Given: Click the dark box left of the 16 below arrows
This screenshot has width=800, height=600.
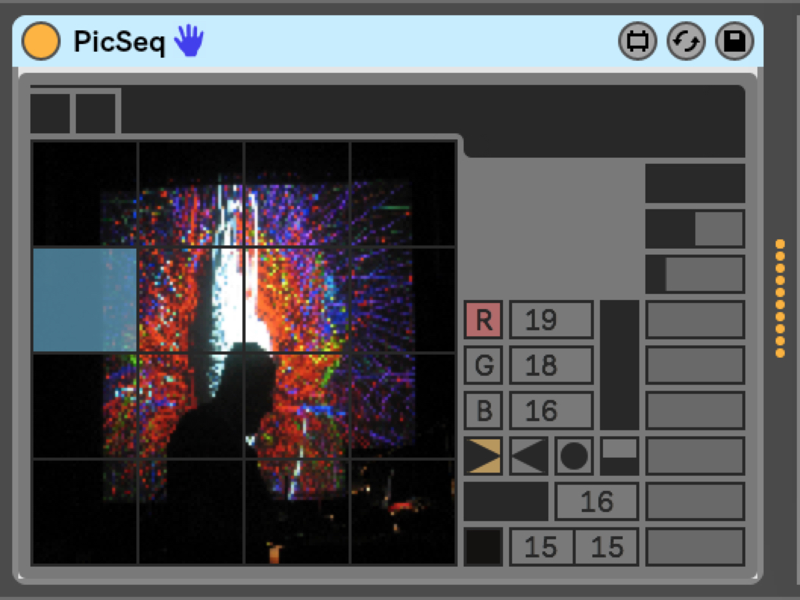Looking at the screenshot, I should 506,502.
